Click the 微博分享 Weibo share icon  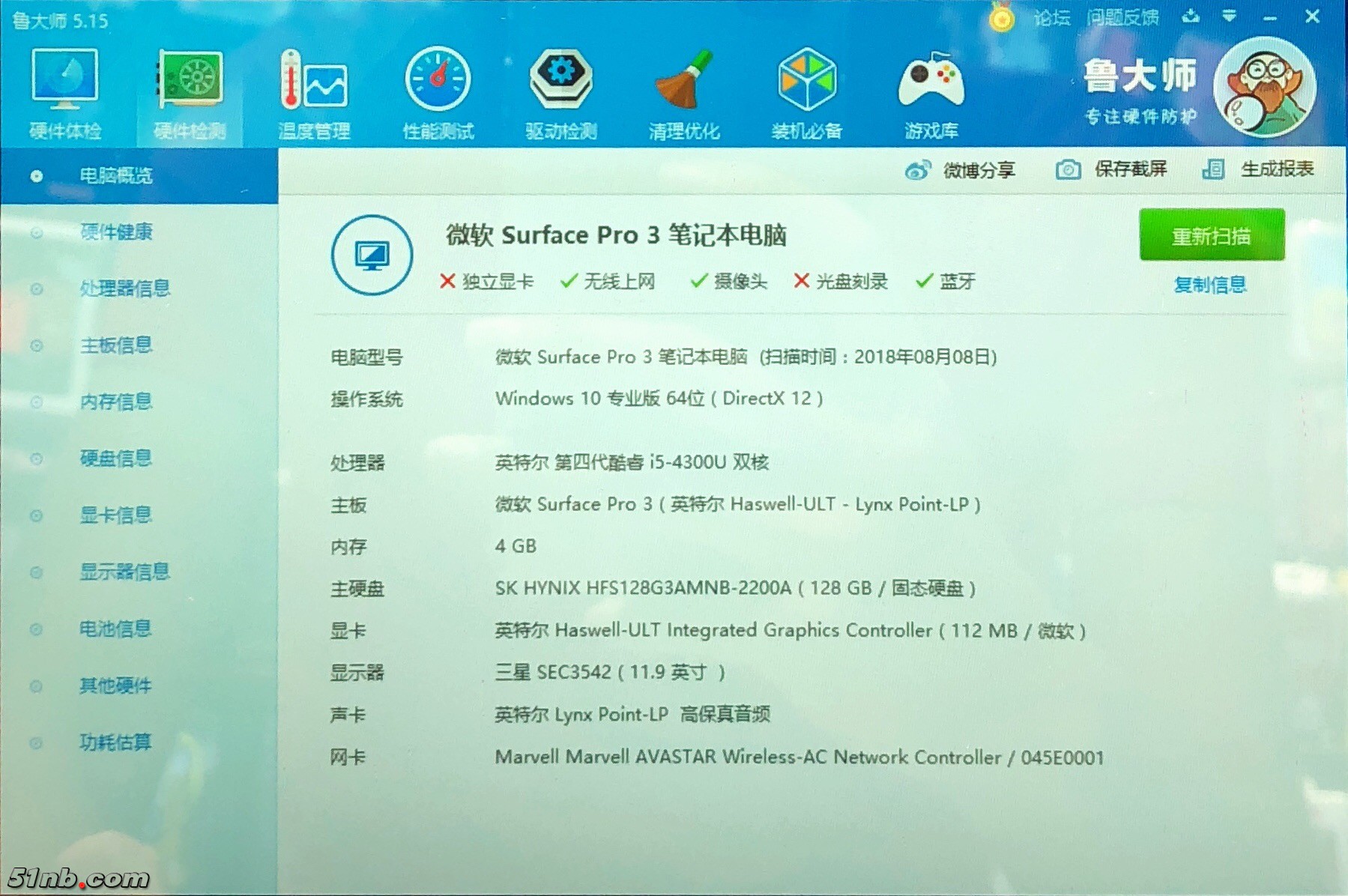(917, 171)
